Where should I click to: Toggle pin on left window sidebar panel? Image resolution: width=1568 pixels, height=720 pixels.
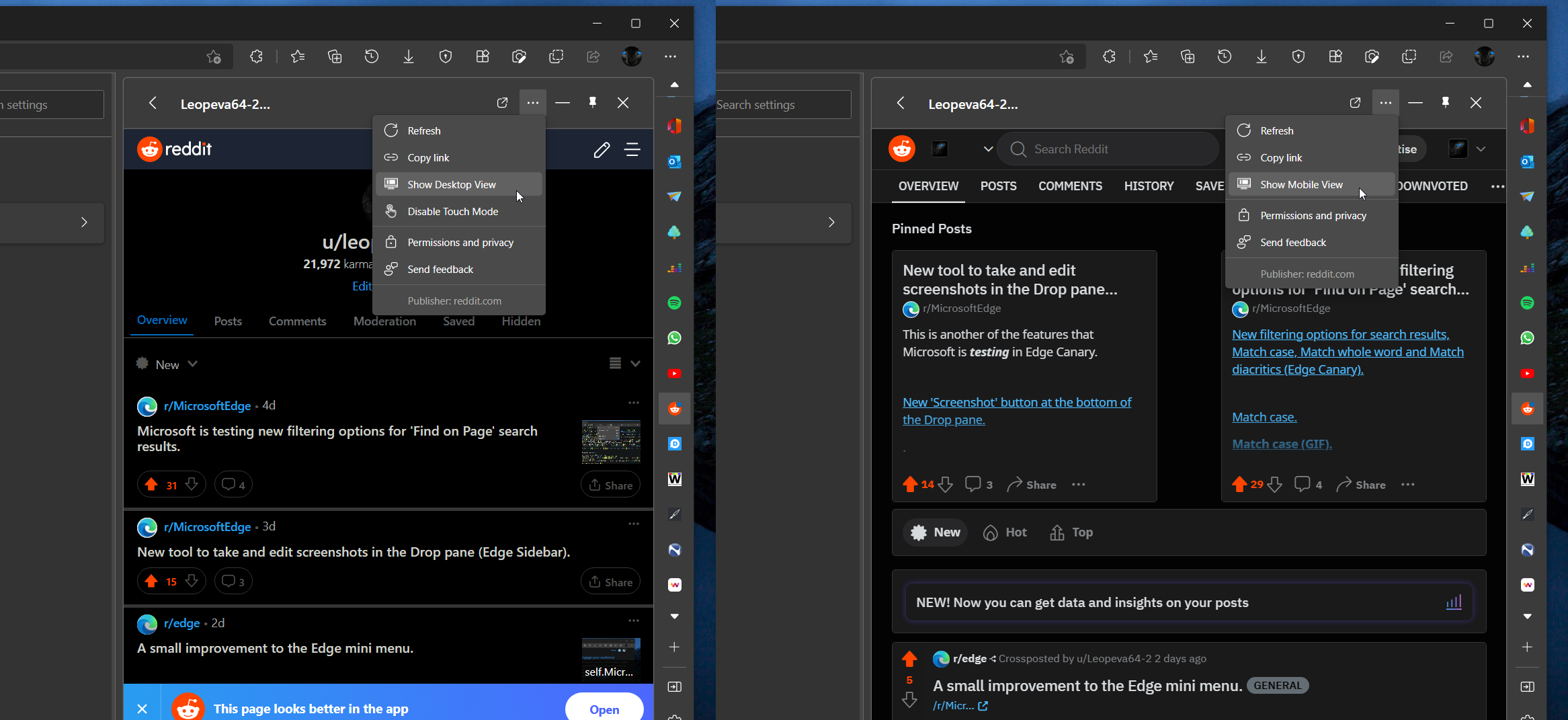[593, 103]
